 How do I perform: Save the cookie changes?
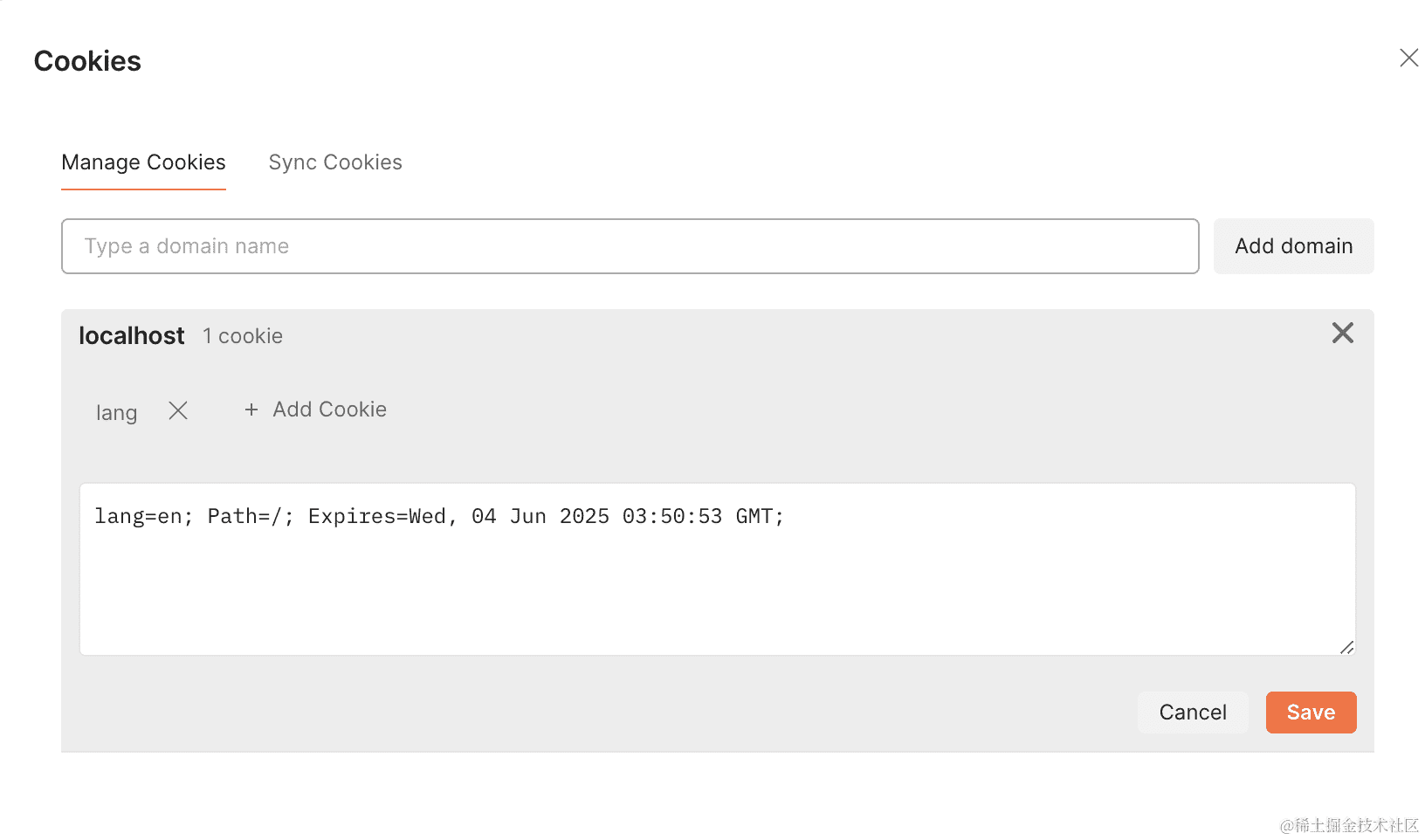click(1311, 713)
